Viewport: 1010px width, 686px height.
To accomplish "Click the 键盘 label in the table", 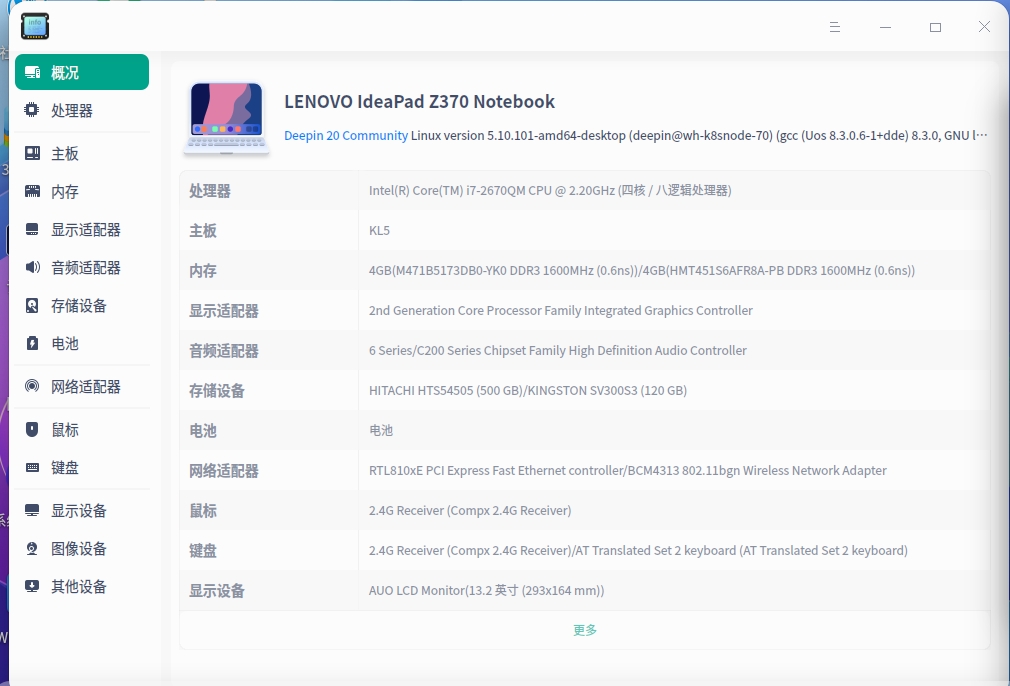I will tap(203, 550).
